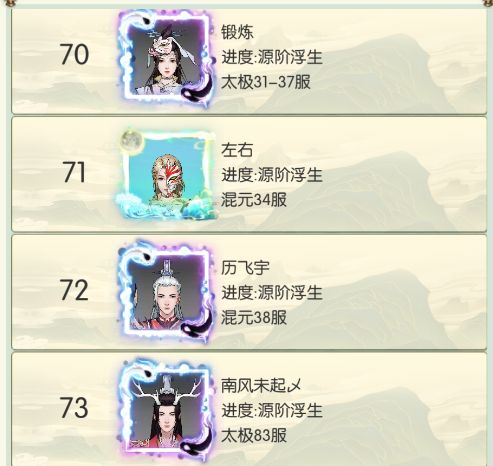Image resolution: width=493 pixels, height=466 pixels.
Task: Open player name 锻炼
Action: point(237,32)
